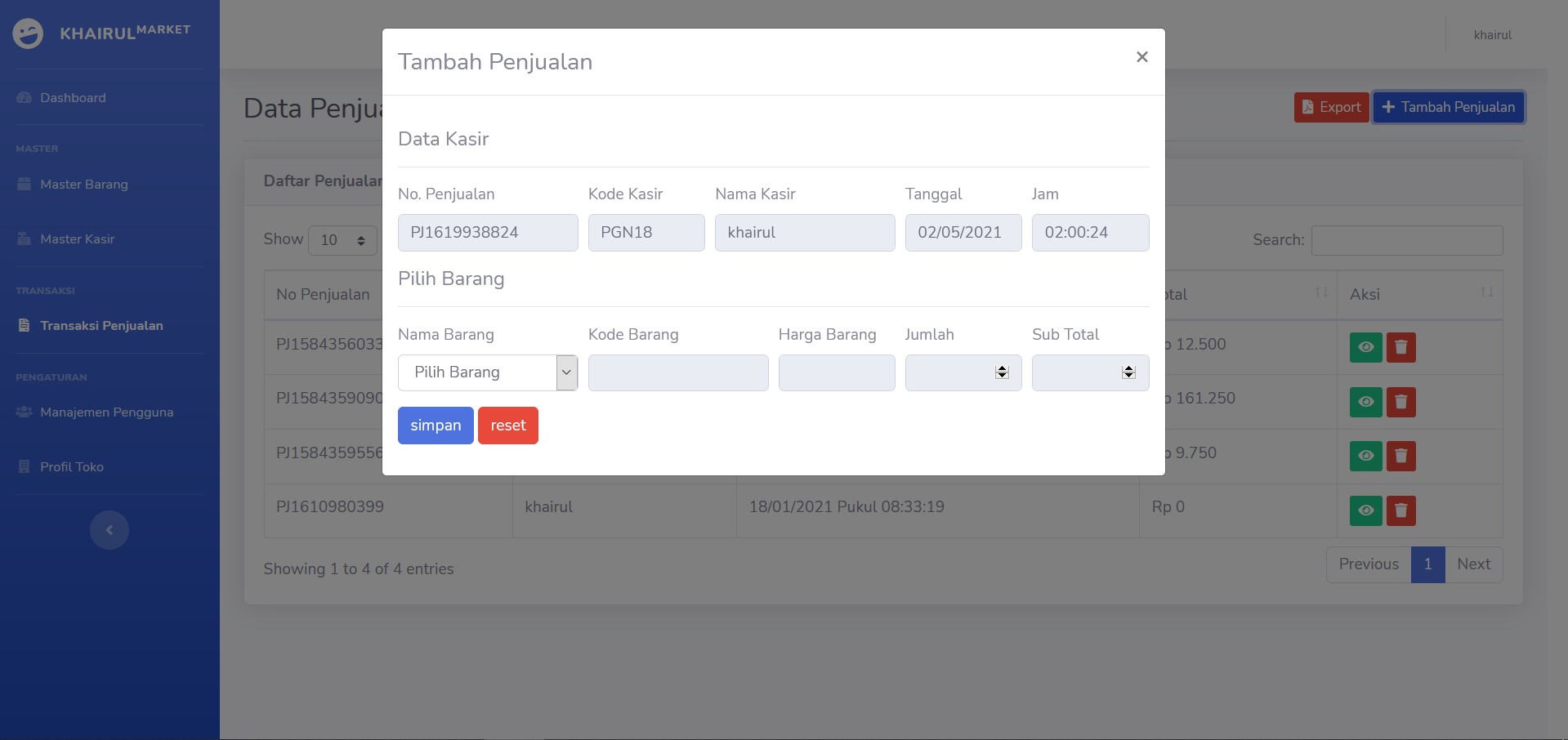
Task: Open Transaksi Penjualan from the sidebar
Action: [101, 325]
